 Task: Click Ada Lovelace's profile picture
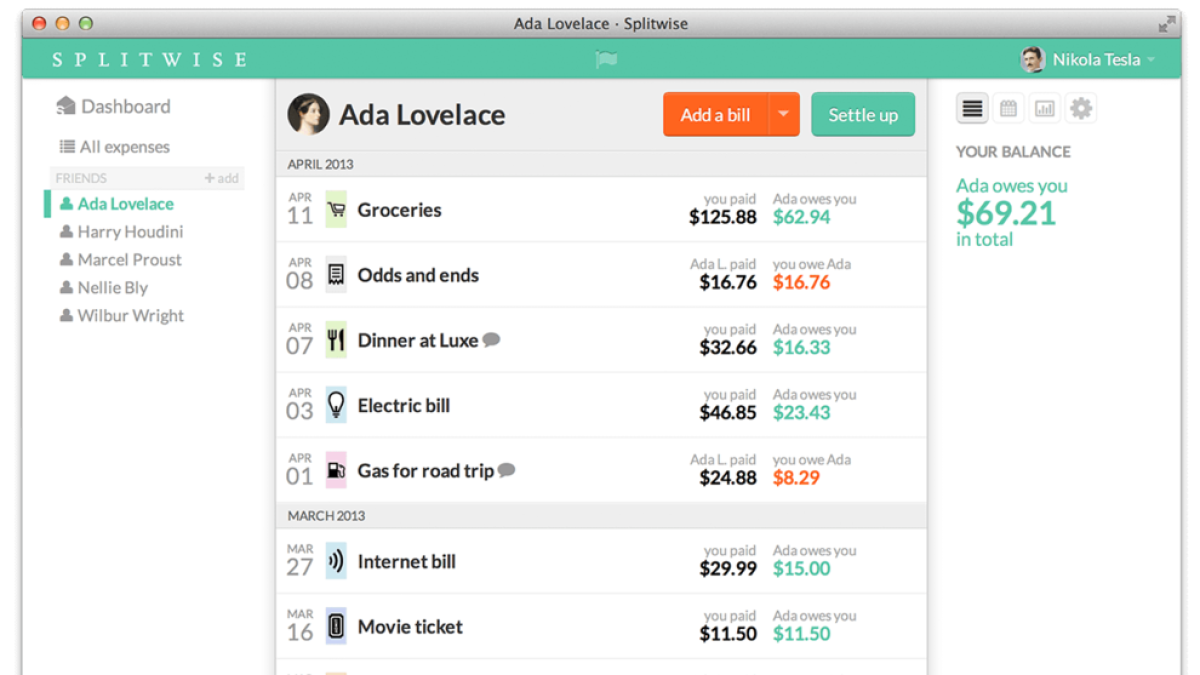[308, 115]
